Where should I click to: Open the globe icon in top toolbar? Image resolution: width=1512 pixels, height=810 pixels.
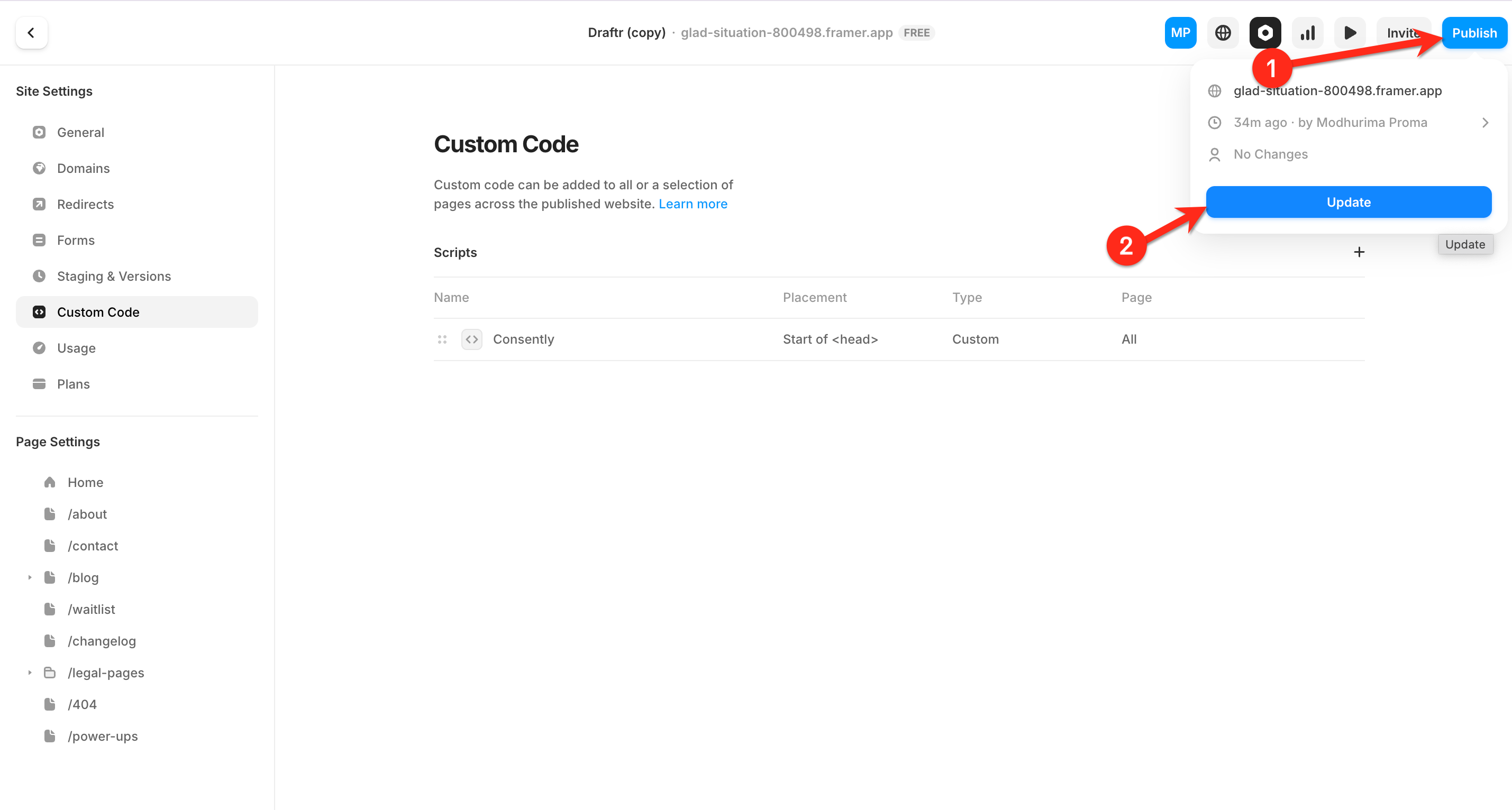[1223, 33]
